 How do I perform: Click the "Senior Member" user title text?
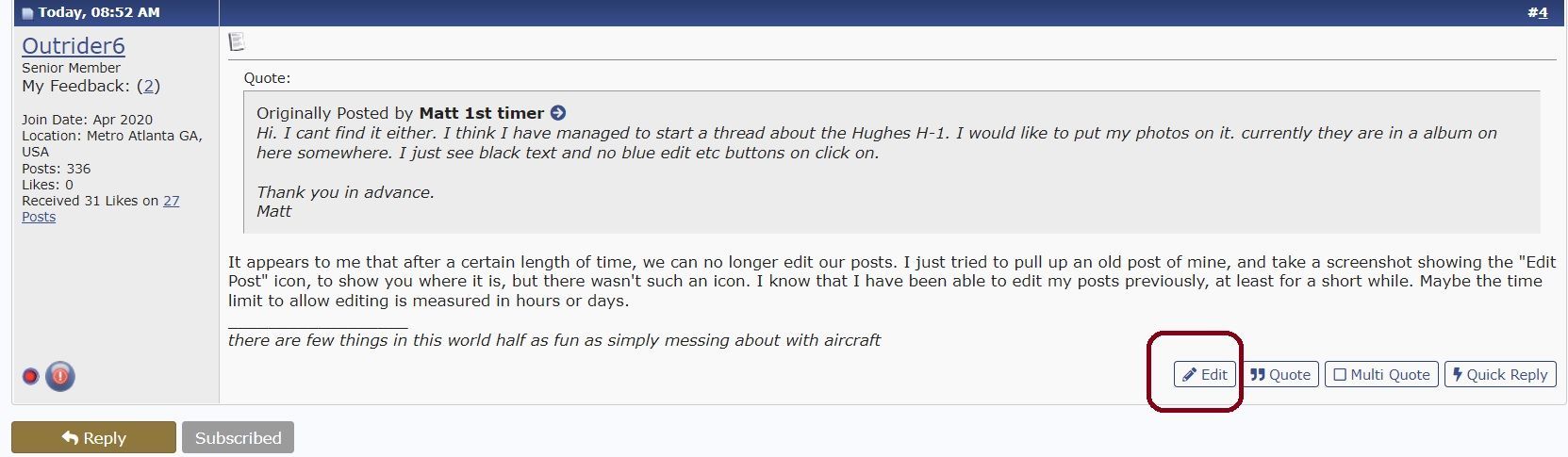pos(71,68)
